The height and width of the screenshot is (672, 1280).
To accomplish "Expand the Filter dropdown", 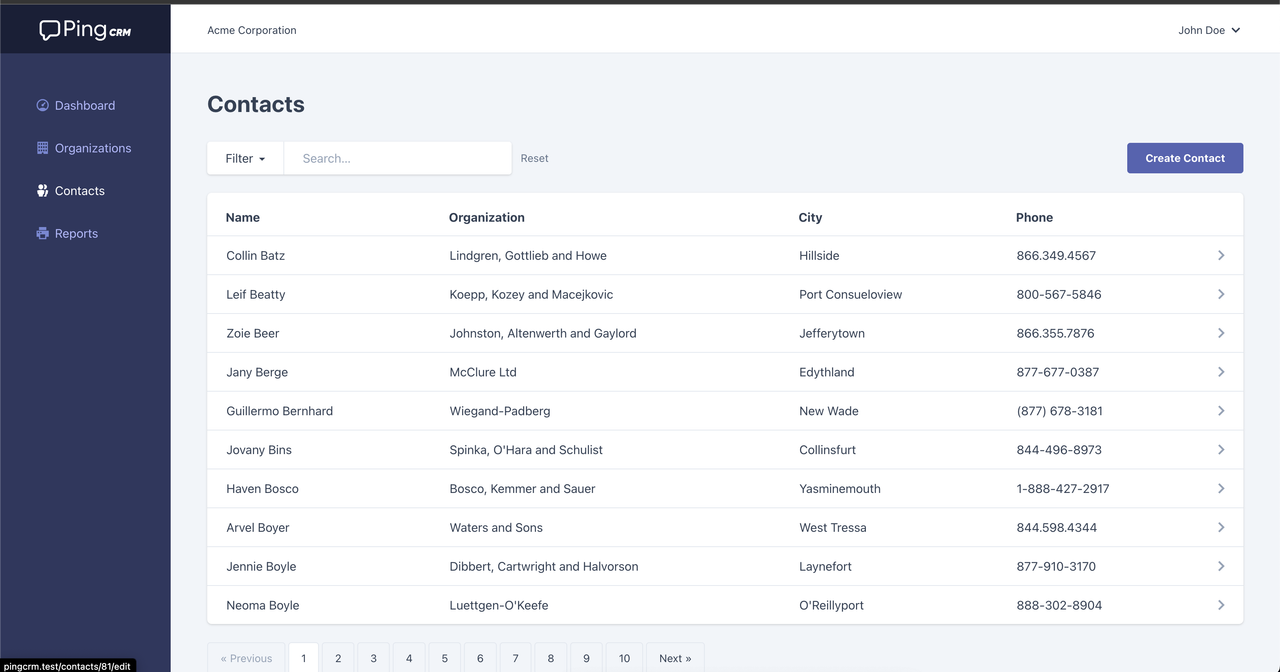I will pos(245,158).
